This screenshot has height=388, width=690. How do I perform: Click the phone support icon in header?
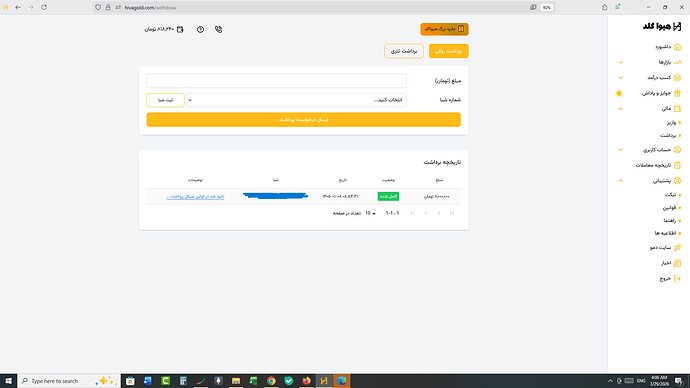(x=218, y=29)
